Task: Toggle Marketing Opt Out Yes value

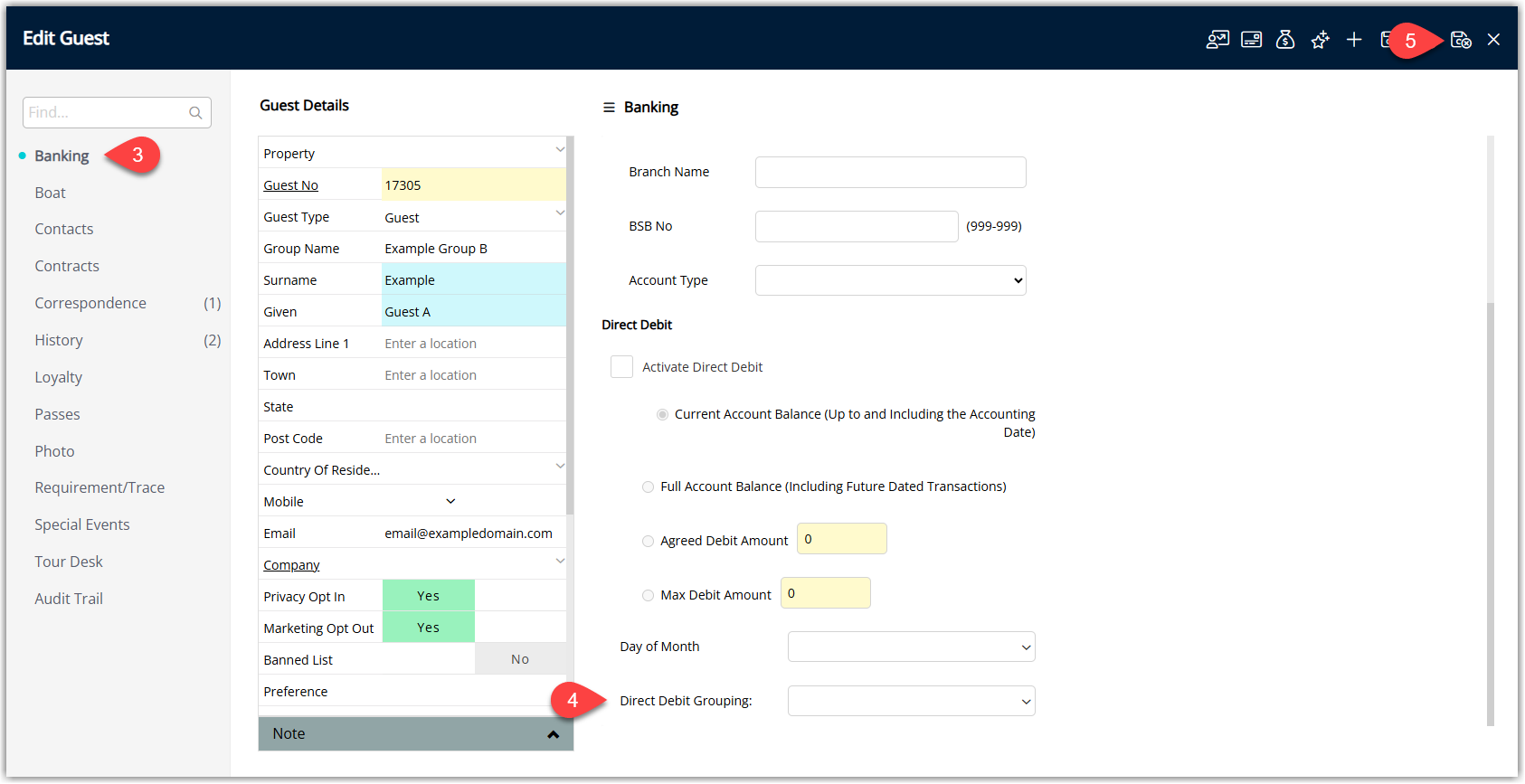Action: 429,628
